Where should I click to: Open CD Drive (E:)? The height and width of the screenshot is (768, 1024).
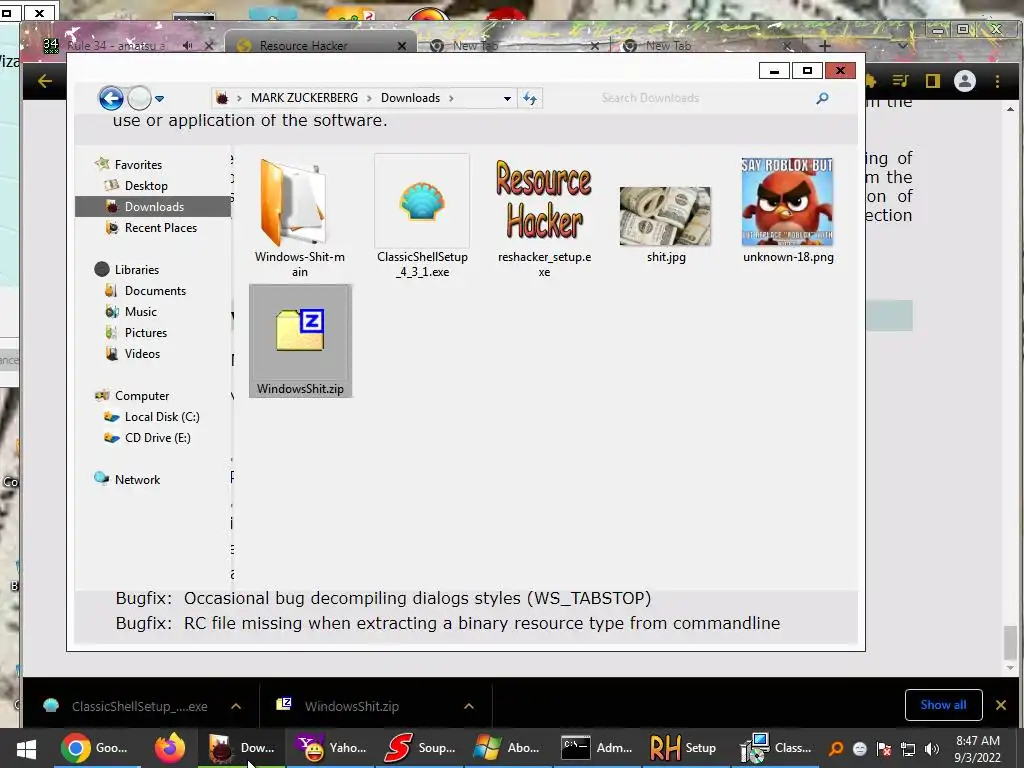157,438
